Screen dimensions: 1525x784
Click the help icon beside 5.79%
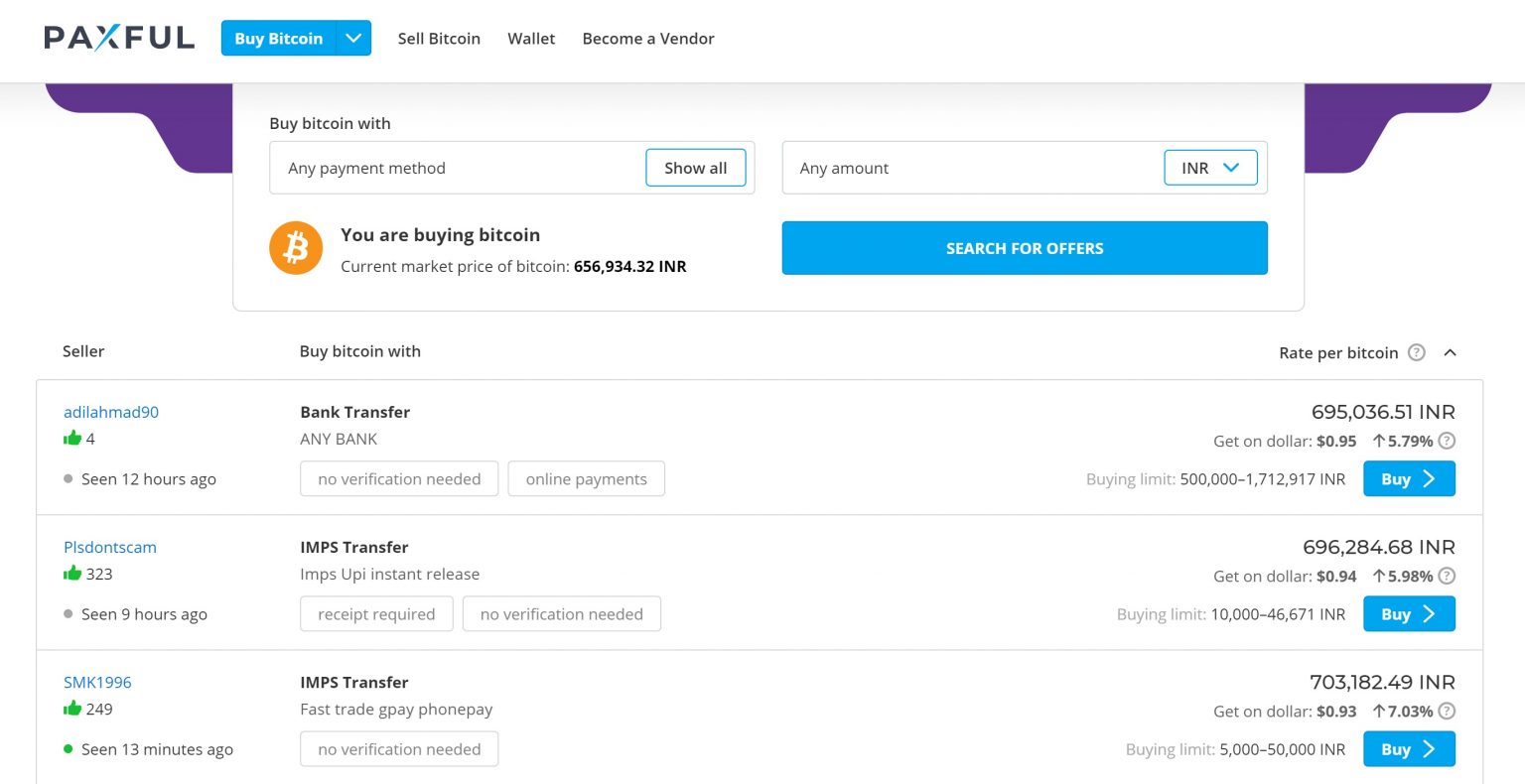tap(1447, 441)
